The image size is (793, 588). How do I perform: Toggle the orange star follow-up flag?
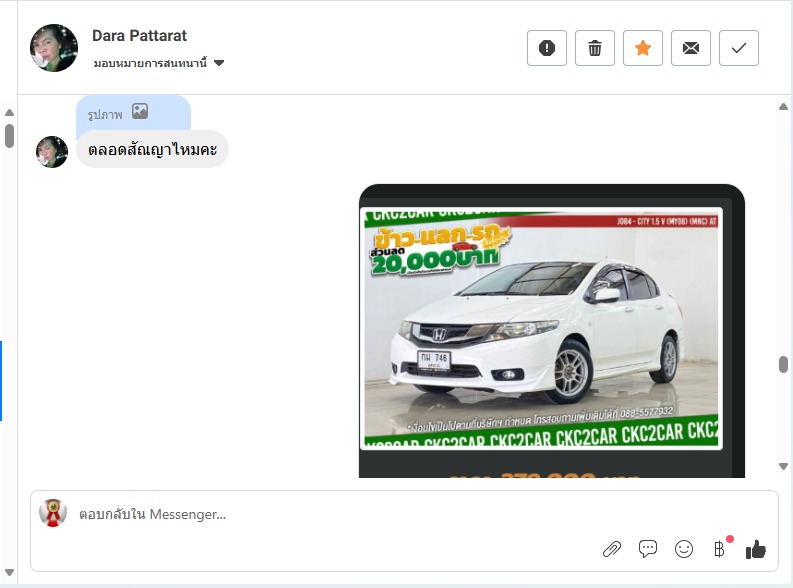click(x=643, y=48)
